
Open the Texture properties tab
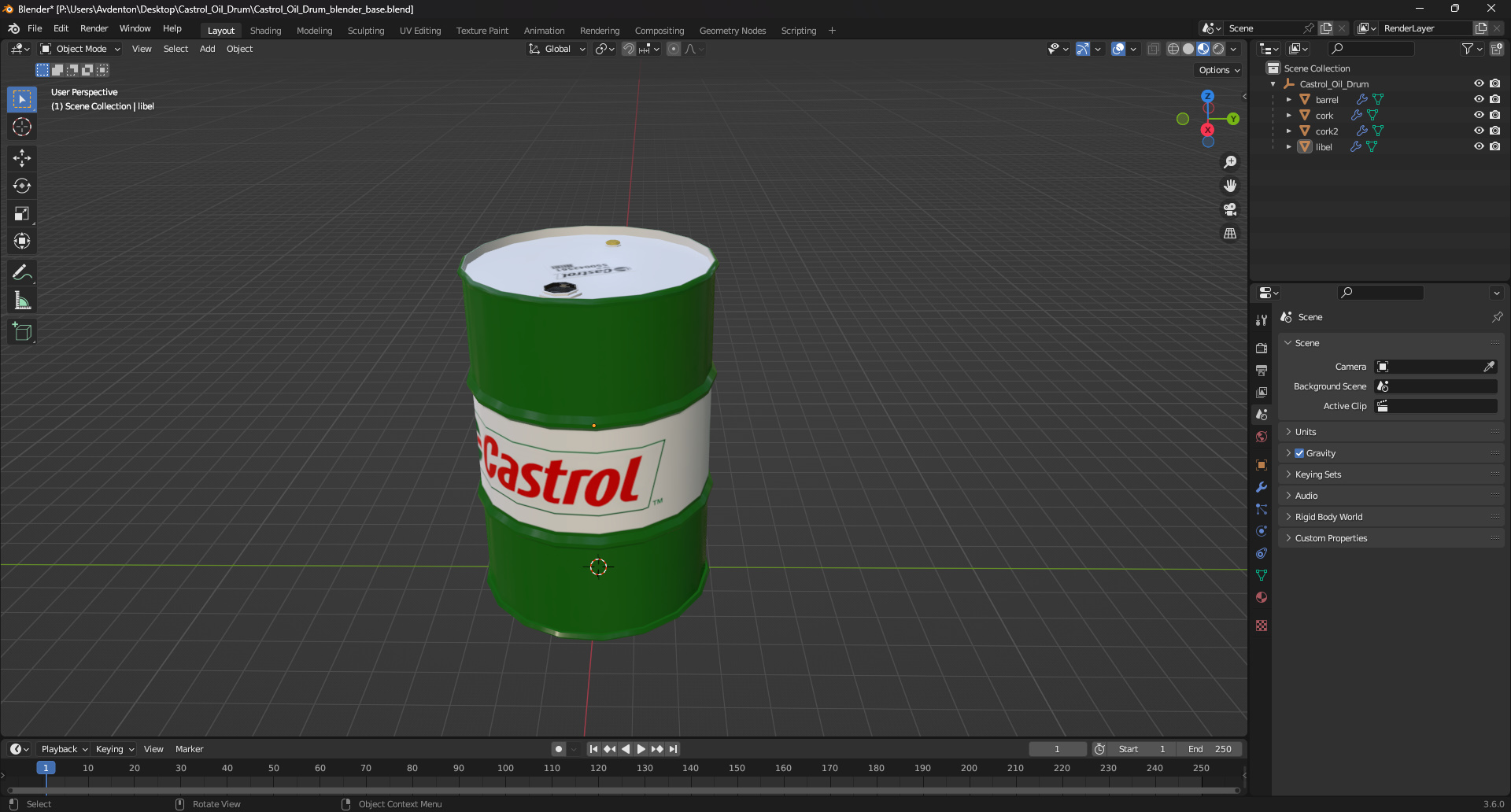click(x=1262, y=626)
